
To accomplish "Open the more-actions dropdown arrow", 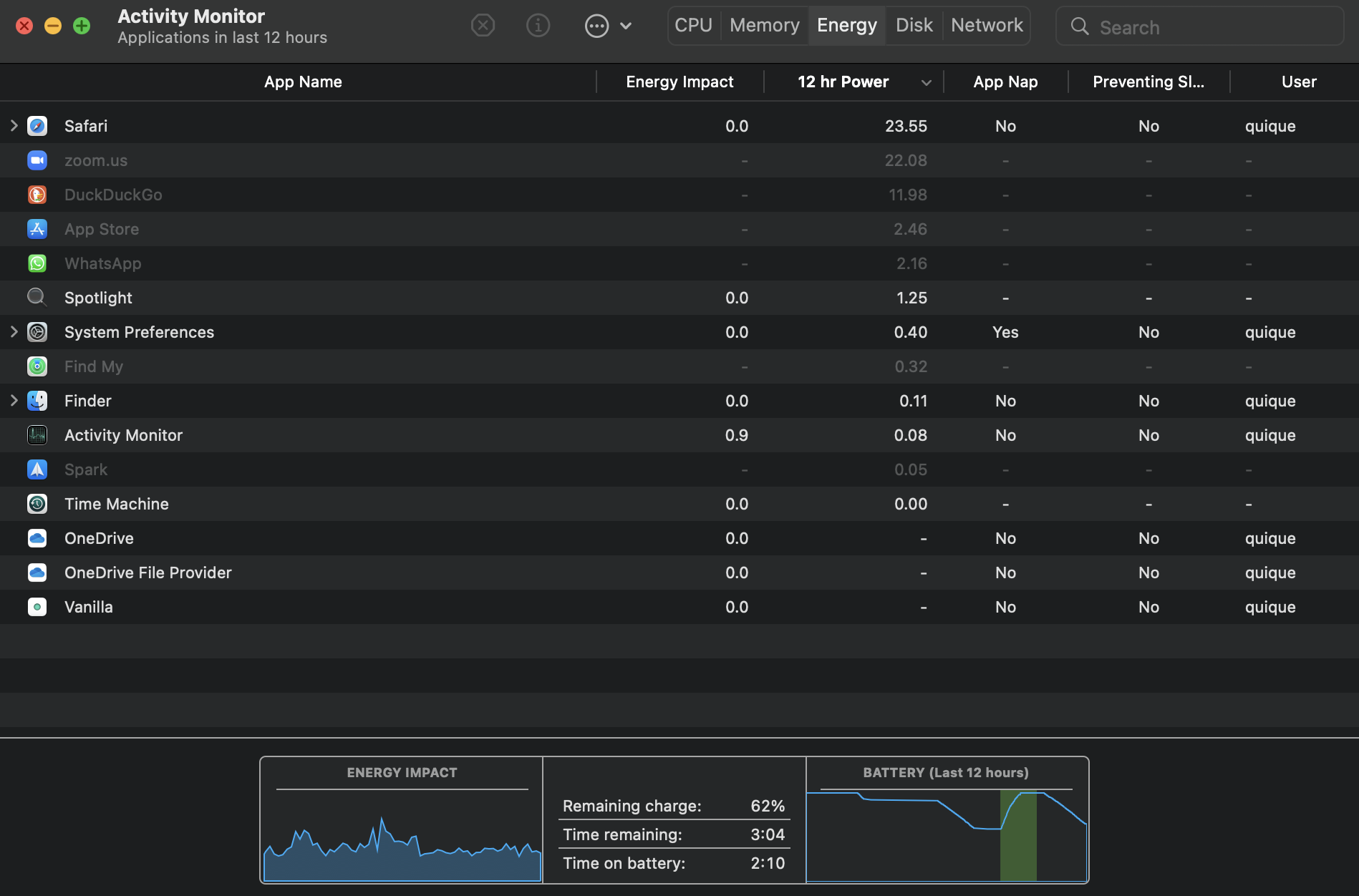I will [626, 26].
